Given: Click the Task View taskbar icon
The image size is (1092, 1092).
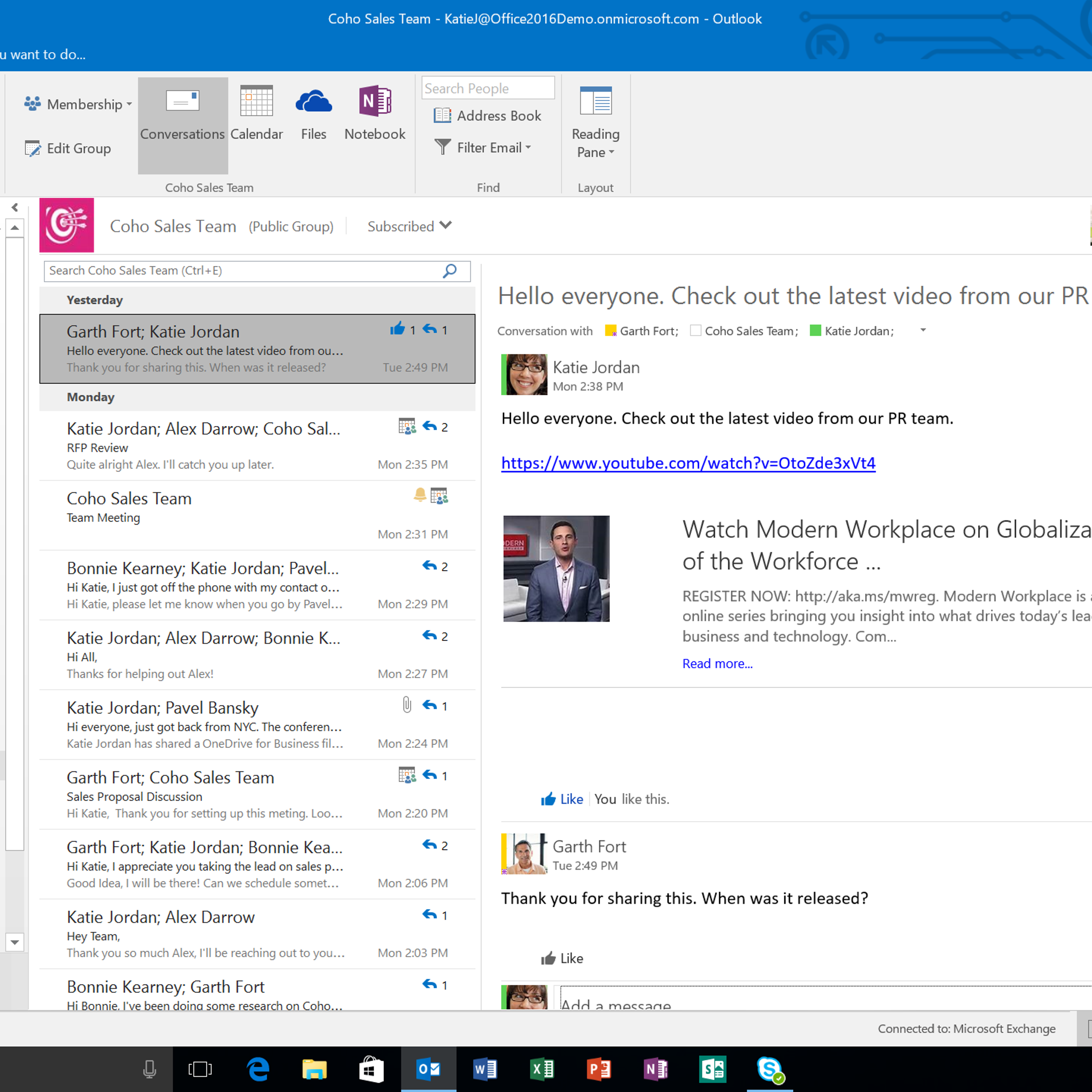Looking at the screenshot, I should pyautogui.click(x=200, y=1069).
